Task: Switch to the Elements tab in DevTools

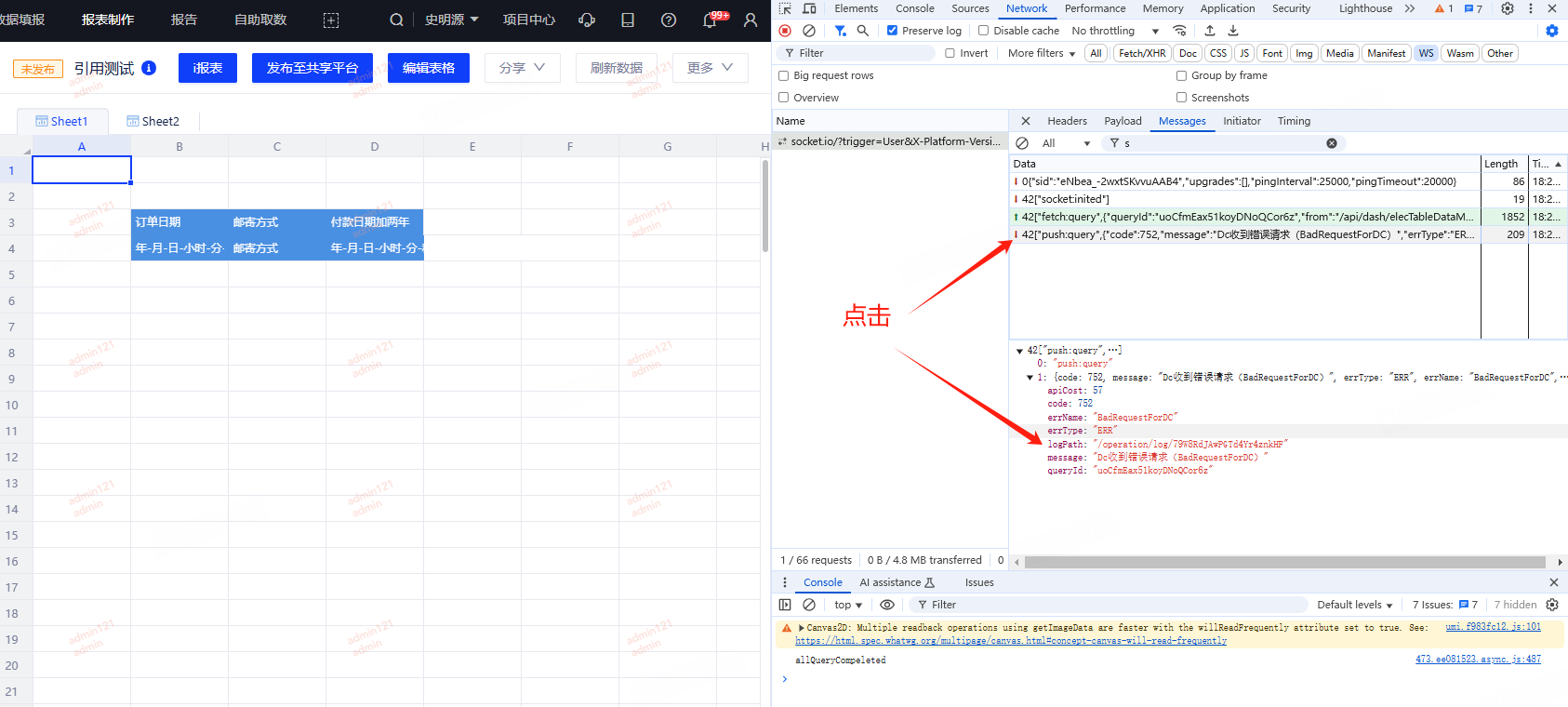Action: point(856,8)
